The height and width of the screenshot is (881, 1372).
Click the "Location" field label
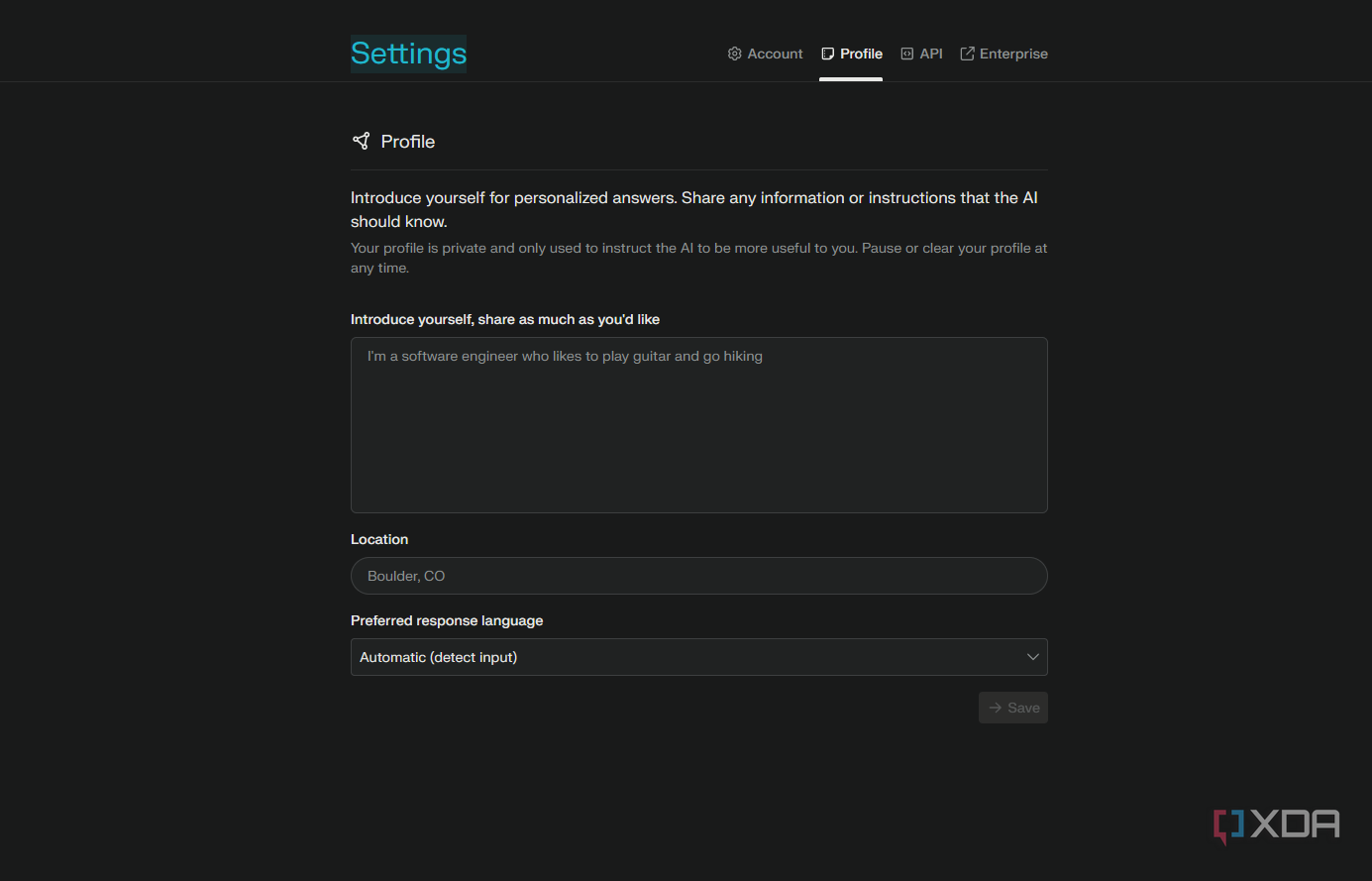tap(379, 539)
